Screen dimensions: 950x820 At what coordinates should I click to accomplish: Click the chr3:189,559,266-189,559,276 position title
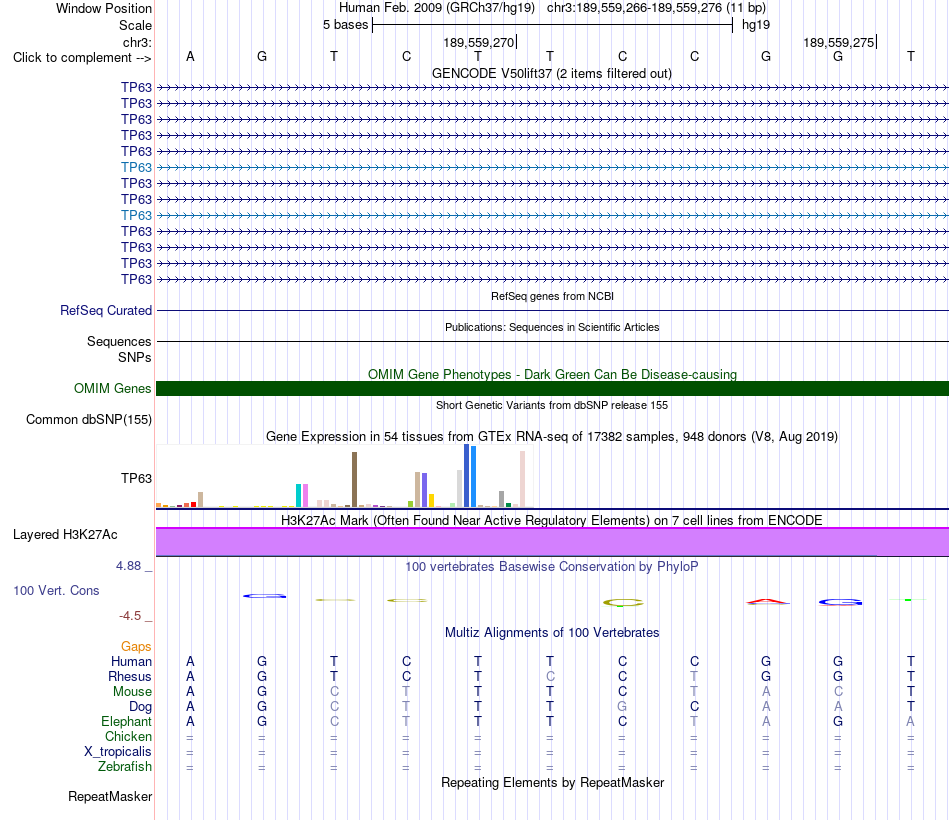(x=656, y=8)
